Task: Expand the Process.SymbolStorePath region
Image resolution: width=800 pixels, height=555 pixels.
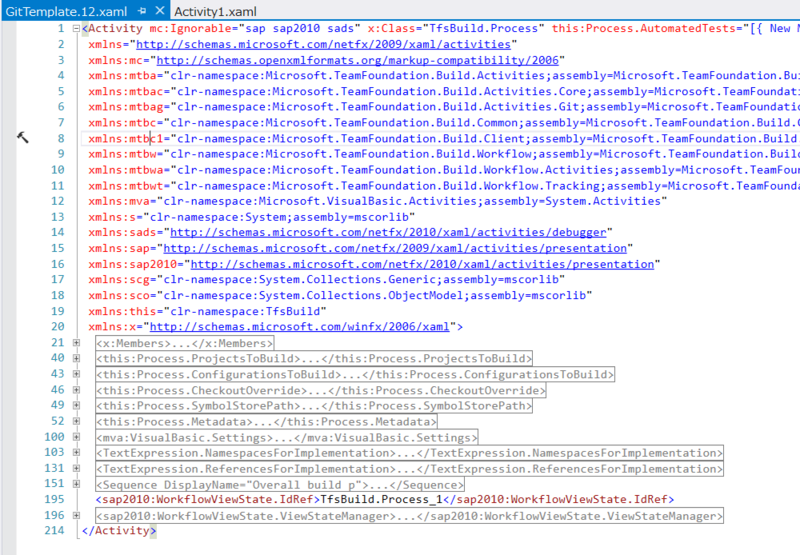Action: click(x=76, y=406)
